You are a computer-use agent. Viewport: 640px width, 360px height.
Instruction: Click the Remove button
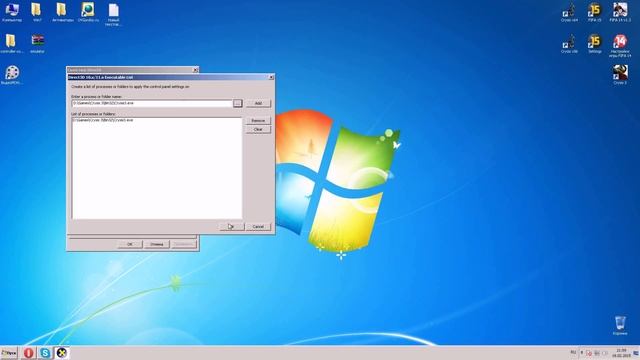pyautogui.click(x=258, y=120)
